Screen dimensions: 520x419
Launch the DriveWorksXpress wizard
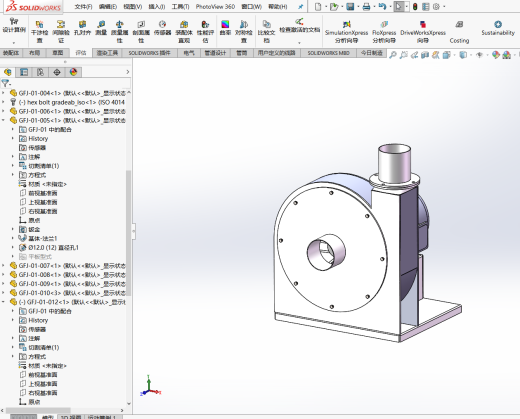[423, 31]
